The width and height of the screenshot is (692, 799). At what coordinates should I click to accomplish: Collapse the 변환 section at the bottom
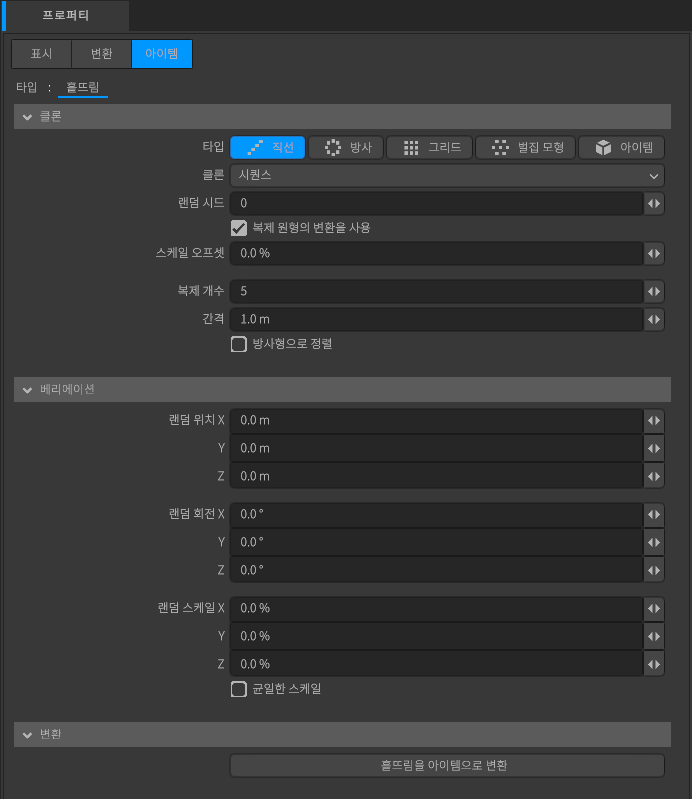[26, 735]
